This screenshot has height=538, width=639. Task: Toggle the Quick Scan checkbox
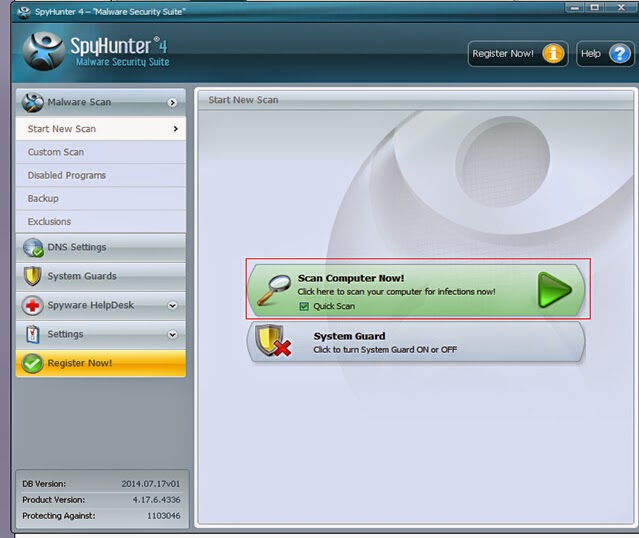(x=304, y=306)
